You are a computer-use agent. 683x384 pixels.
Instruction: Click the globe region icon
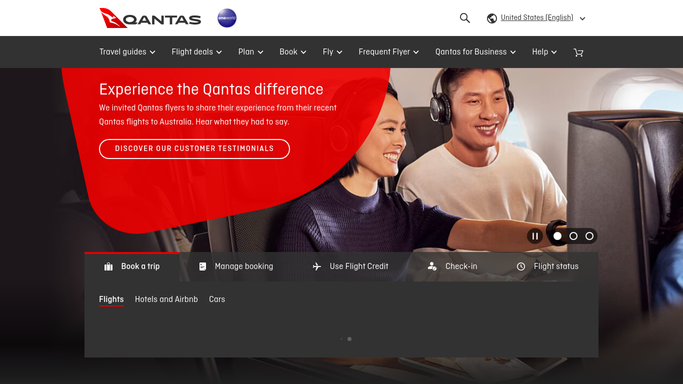(x=492, y=18)
